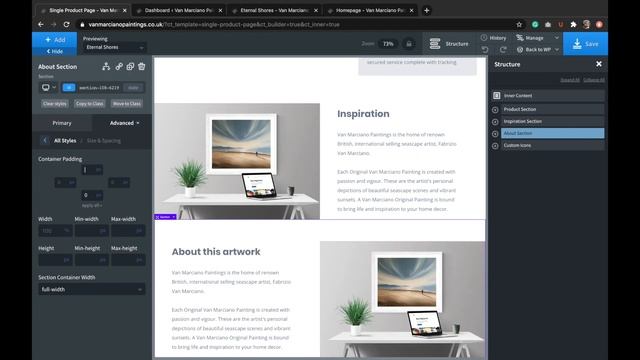This screenshot has height=360, width=640.
Task: Bookmark the page with star icon
Action: tap(519, 24)
